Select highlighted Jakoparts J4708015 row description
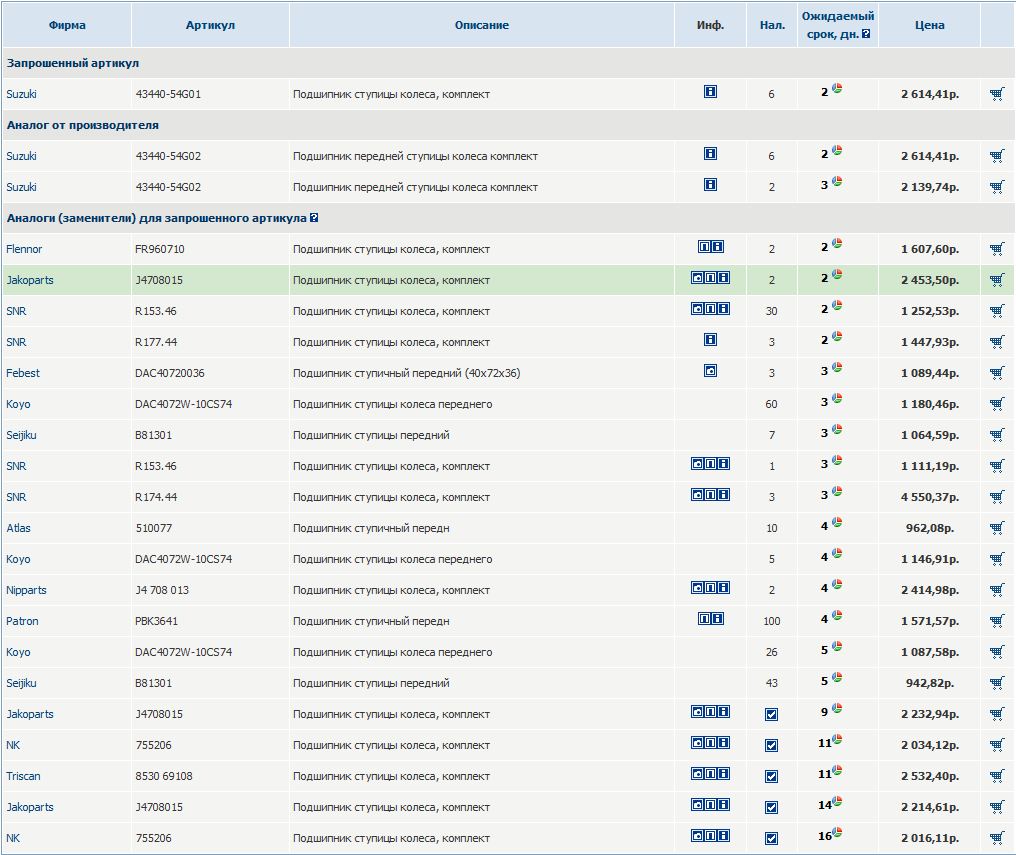This screenshot has width=1016, height=855. tap(391, 280)
